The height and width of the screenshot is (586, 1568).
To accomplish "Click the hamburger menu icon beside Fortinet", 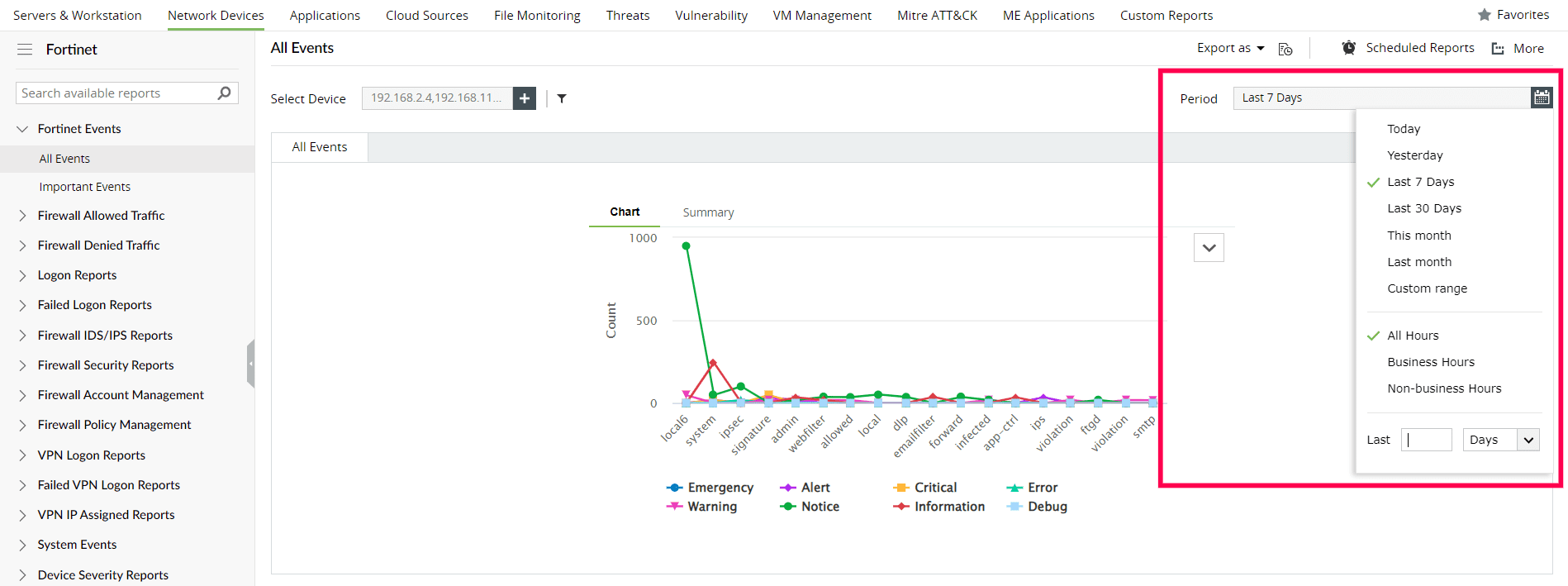I will coord(25,50).
